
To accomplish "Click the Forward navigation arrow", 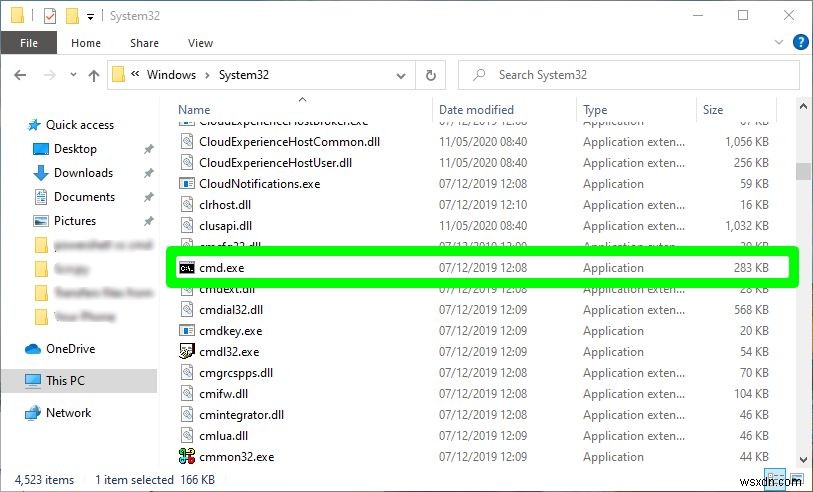I will point(50,75).
